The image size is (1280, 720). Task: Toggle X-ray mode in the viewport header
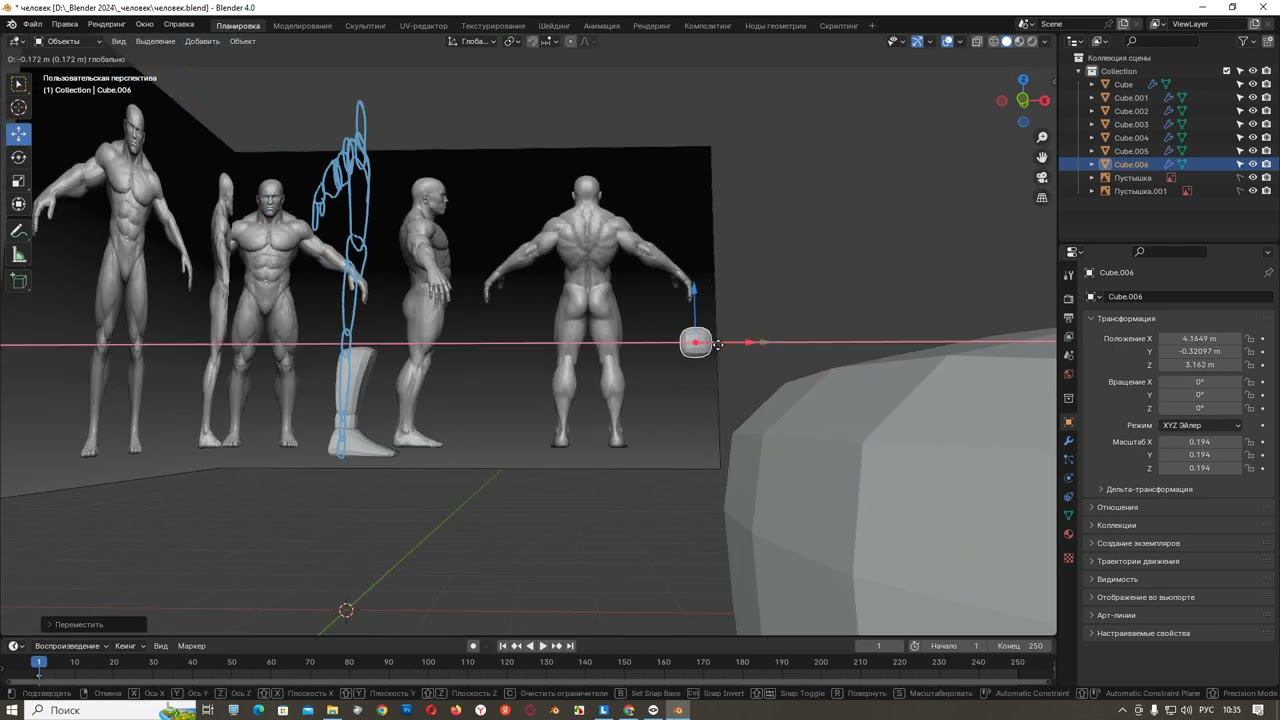click(x=976, y=41)
